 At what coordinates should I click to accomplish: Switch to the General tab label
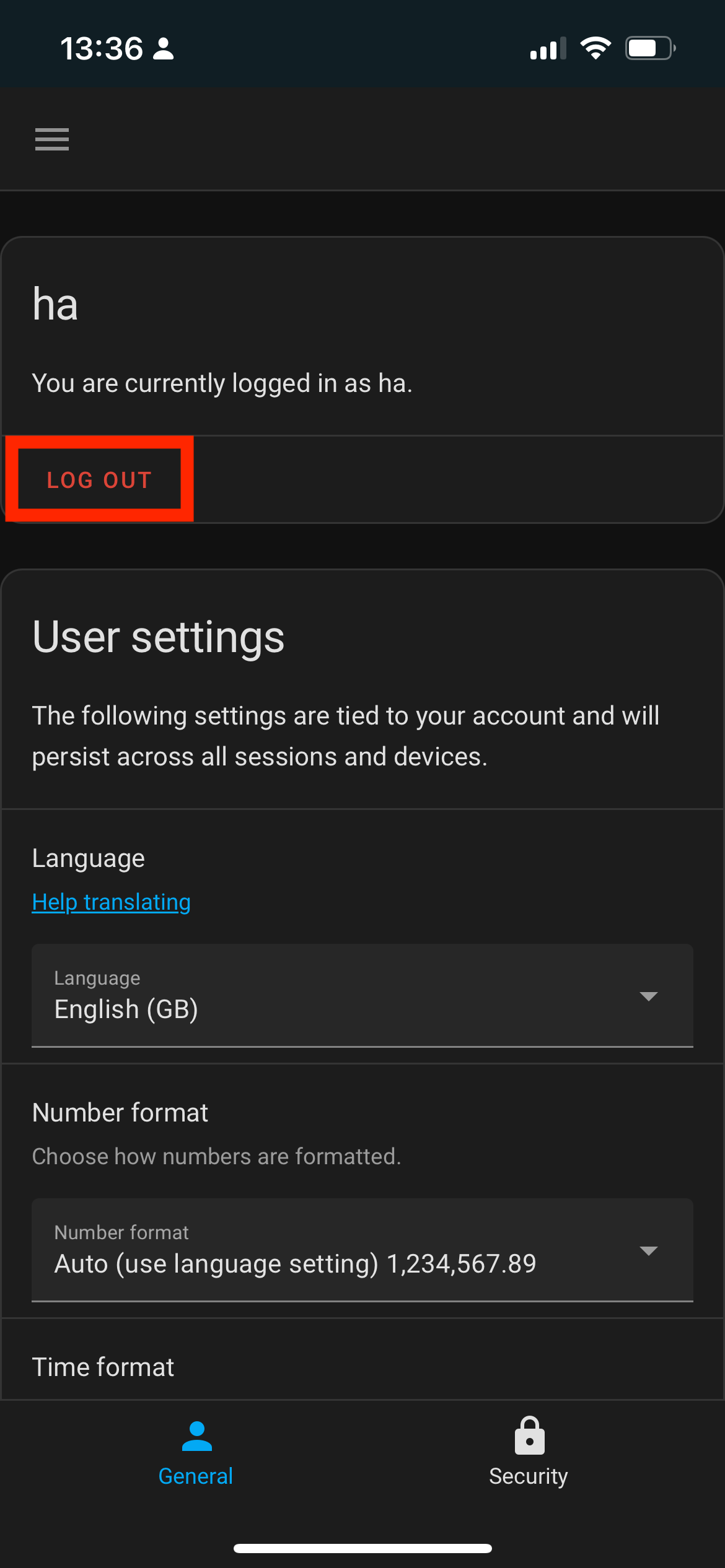[x=196, y=1476]
